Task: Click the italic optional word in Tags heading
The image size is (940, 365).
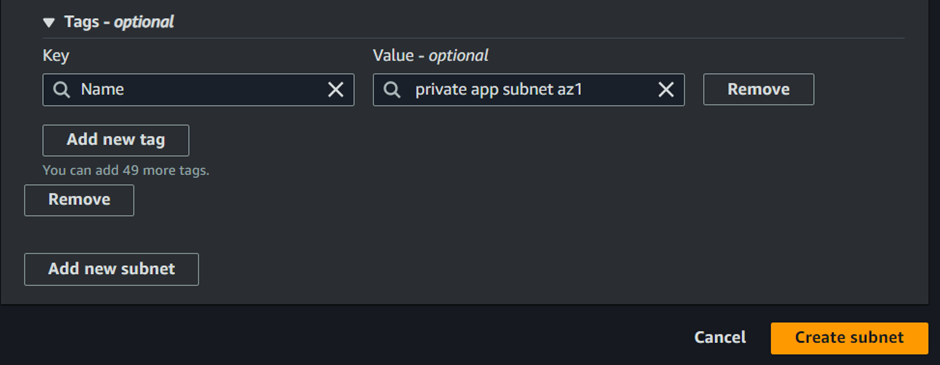Action: (144, 22)
